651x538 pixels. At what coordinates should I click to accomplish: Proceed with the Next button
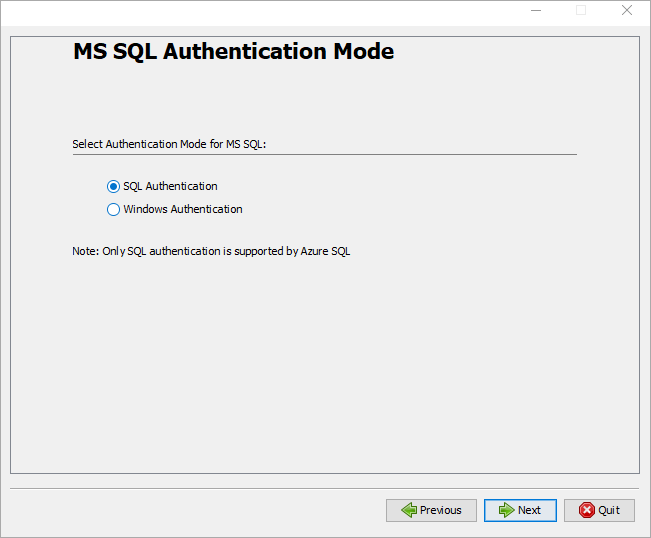point(520,510)
